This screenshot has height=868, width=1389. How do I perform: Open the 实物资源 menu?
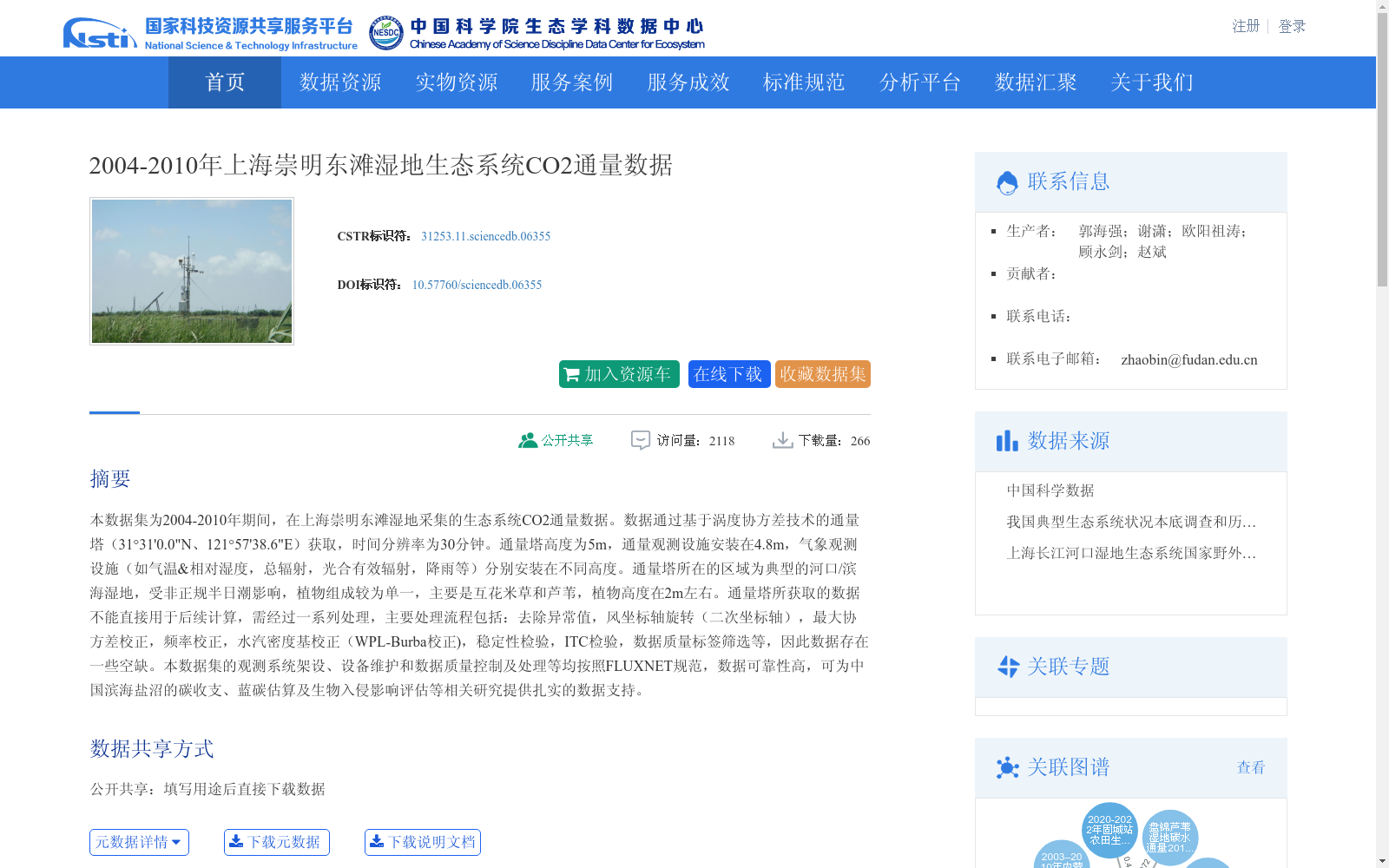457,82
